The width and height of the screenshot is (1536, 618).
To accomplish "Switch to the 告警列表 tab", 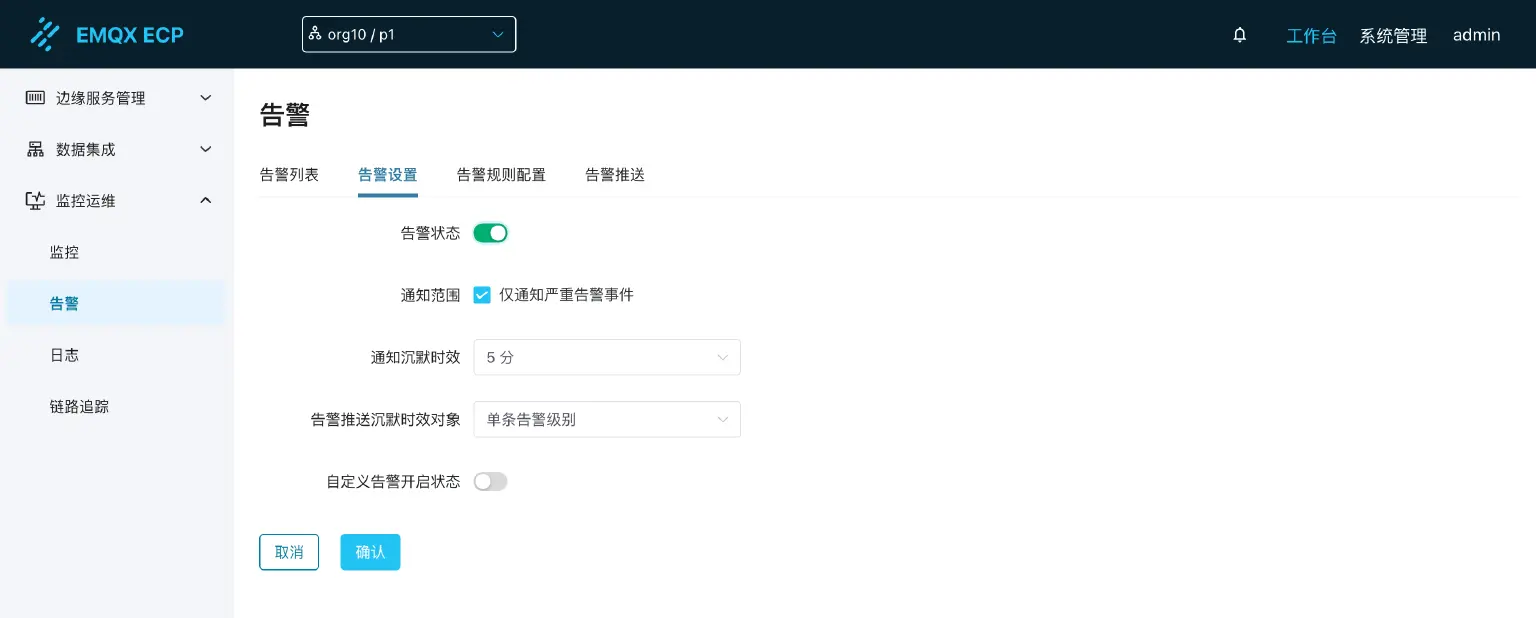I will [289, 174].
